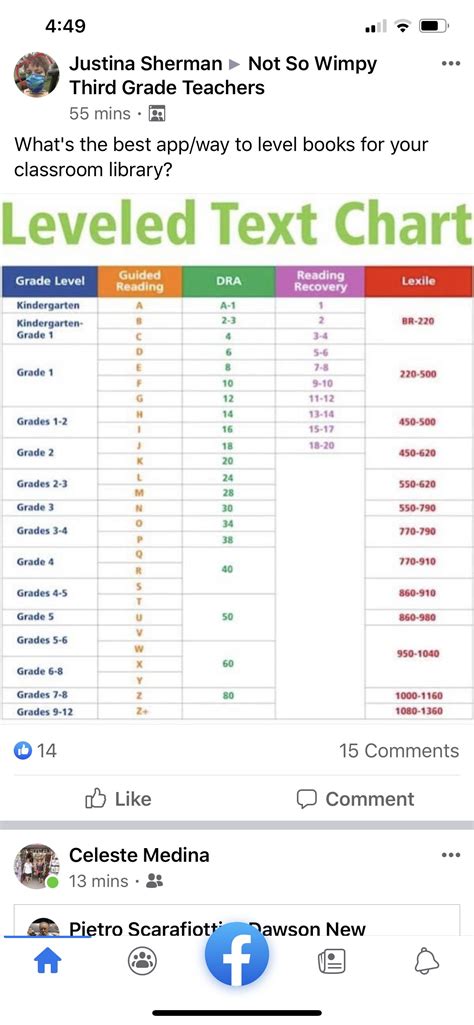Open Not So Wimpy Third Grade Teachers group
This screenshot has width=474, height=1025.
tap(223, 75)
